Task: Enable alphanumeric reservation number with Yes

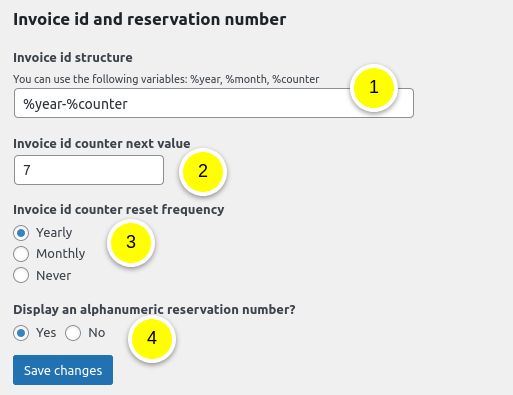Action: (x=21, y=333)
